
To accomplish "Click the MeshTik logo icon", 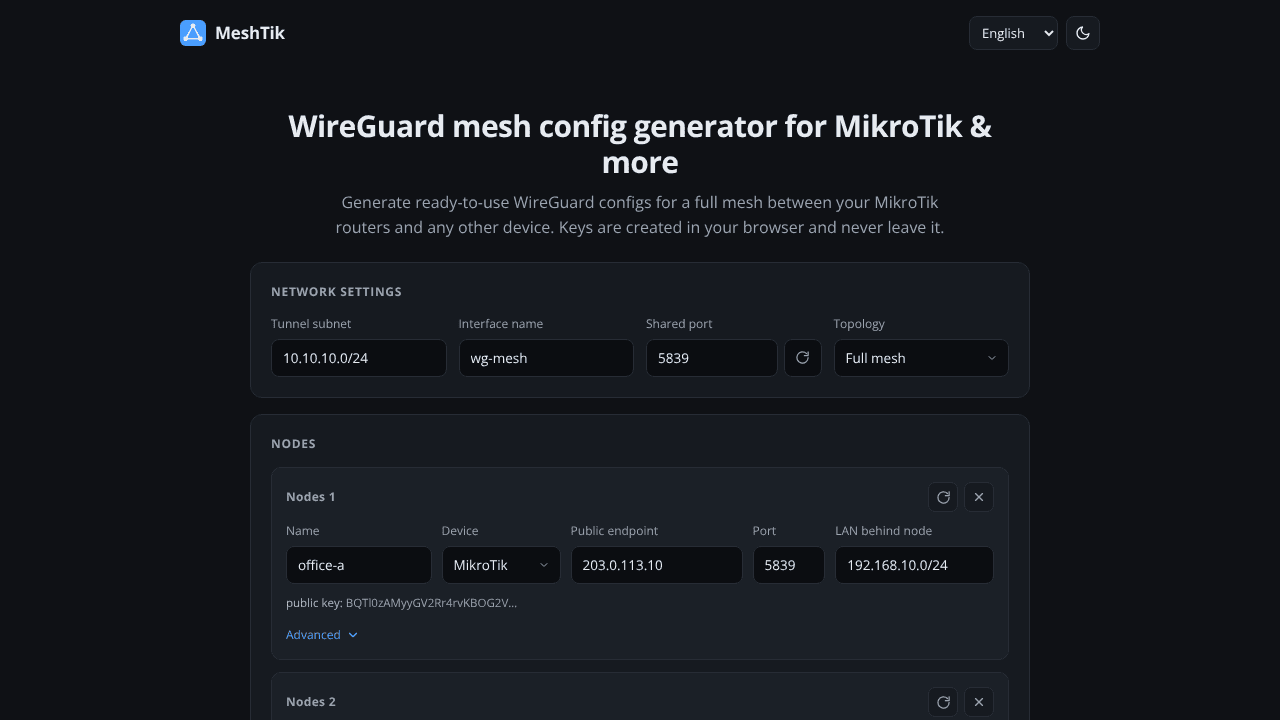I will [193, 33].
